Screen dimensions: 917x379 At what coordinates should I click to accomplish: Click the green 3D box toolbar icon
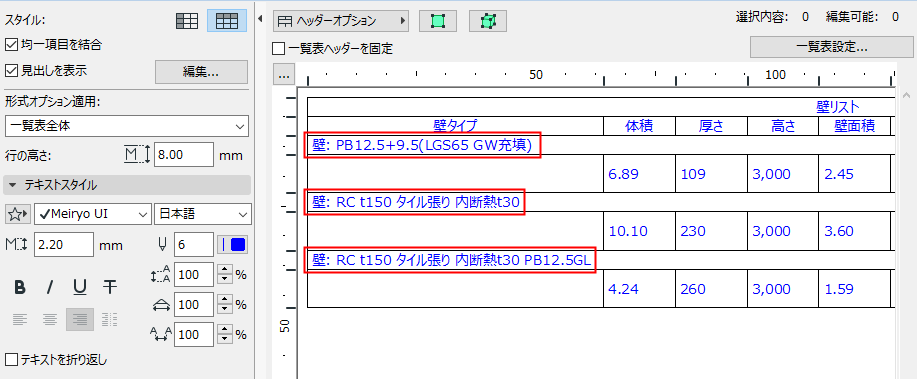[488, 21]
